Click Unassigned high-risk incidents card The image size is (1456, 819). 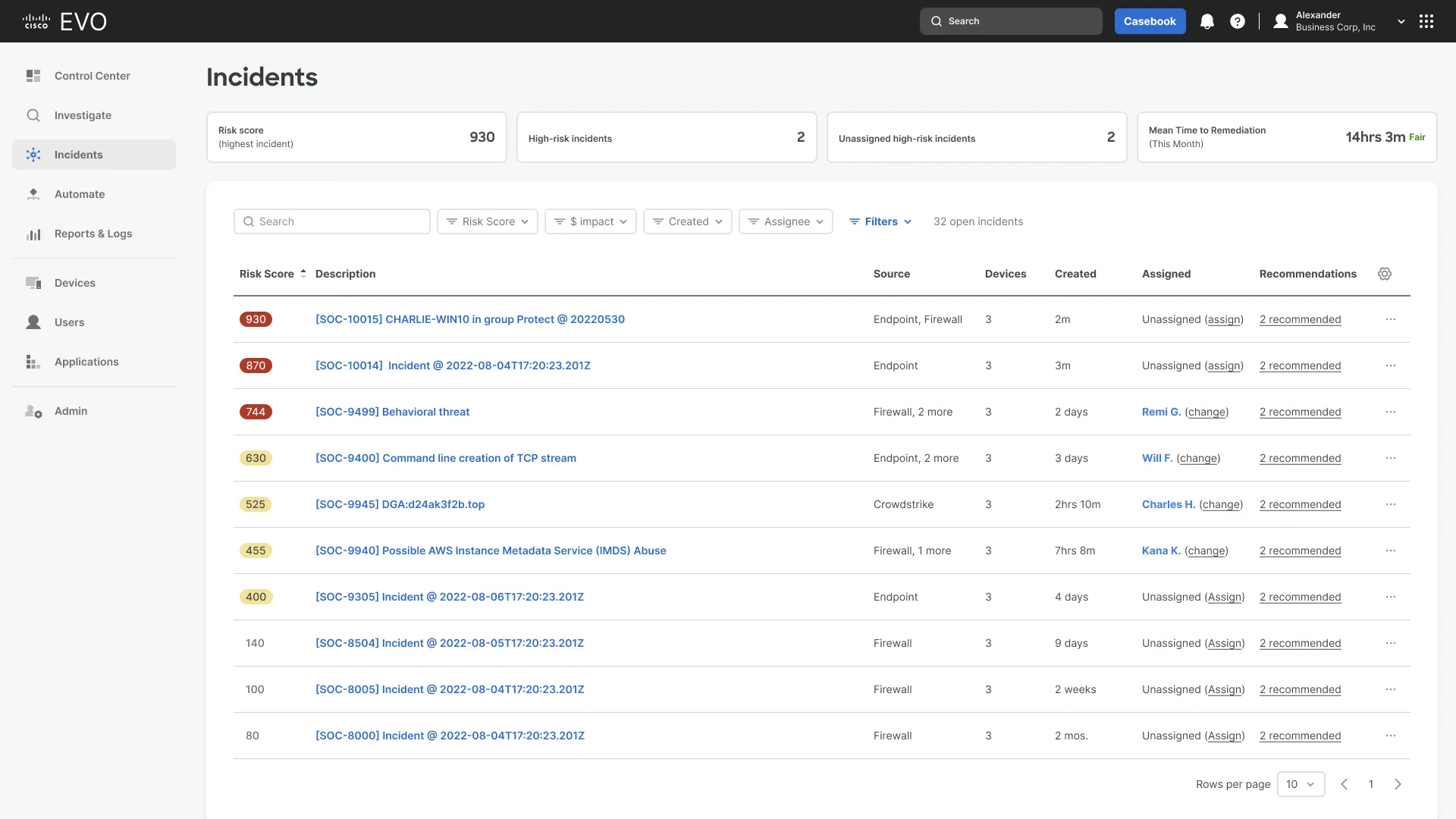tap(977, 137)
